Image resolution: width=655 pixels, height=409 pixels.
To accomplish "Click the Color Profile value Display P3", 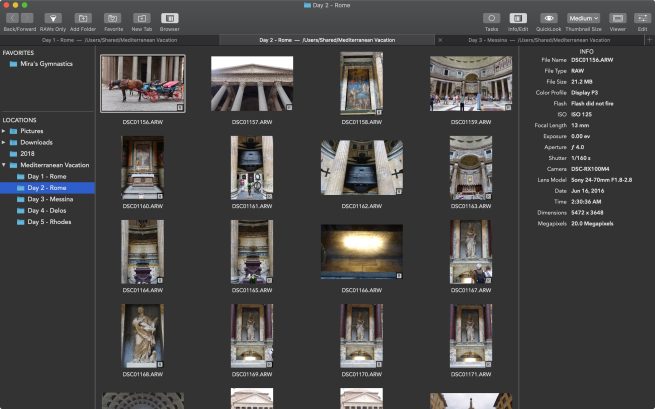I will click(x=584, y=93).
